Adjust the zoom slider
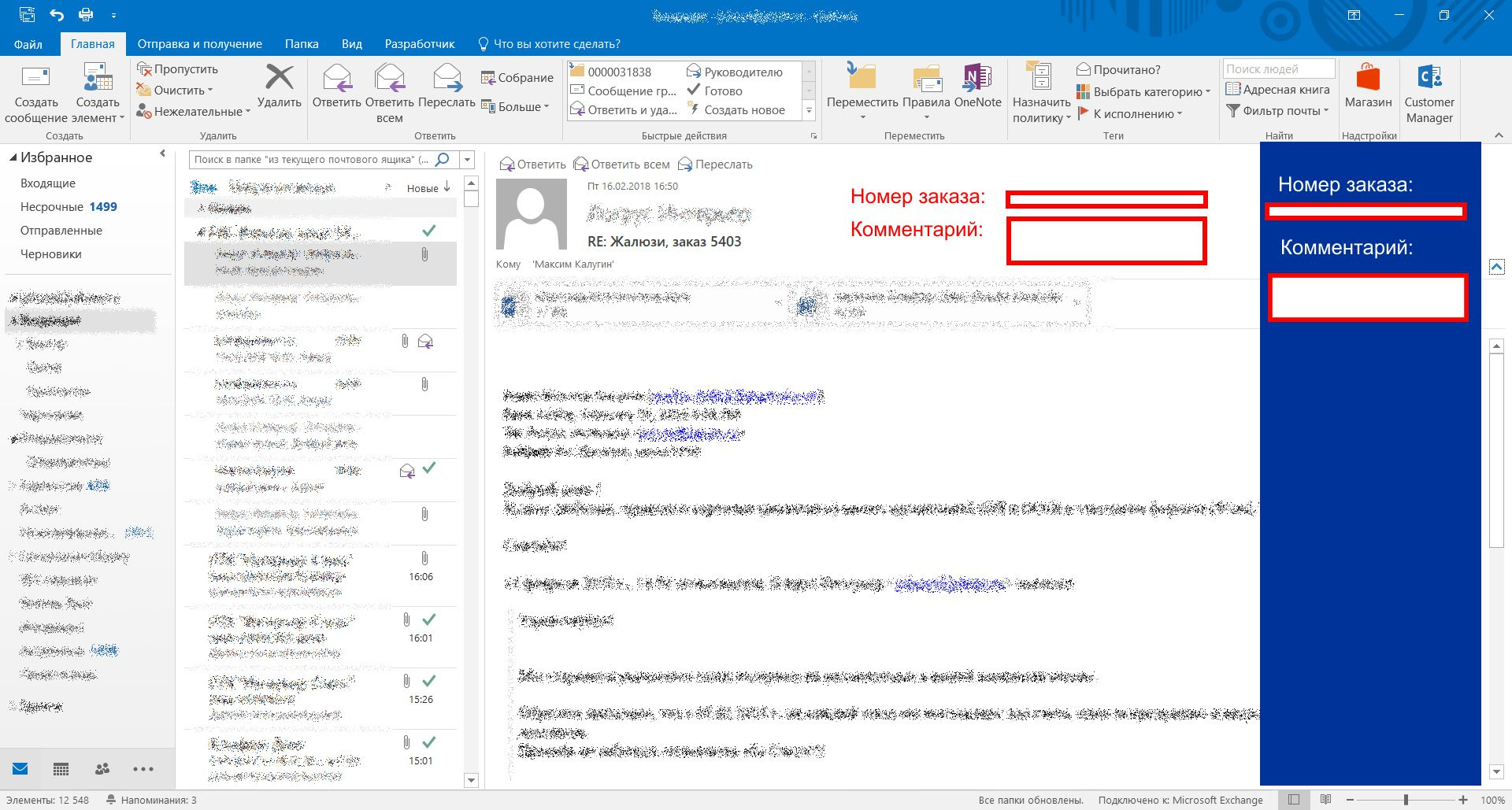This screenshot has width=1512, height=810. point(1406,800)
